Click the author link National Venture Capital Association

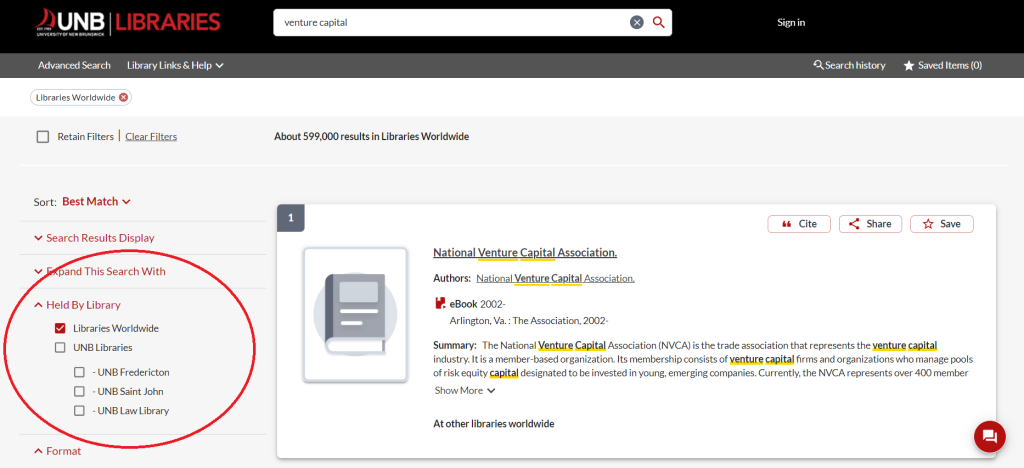tap(555, 278)
